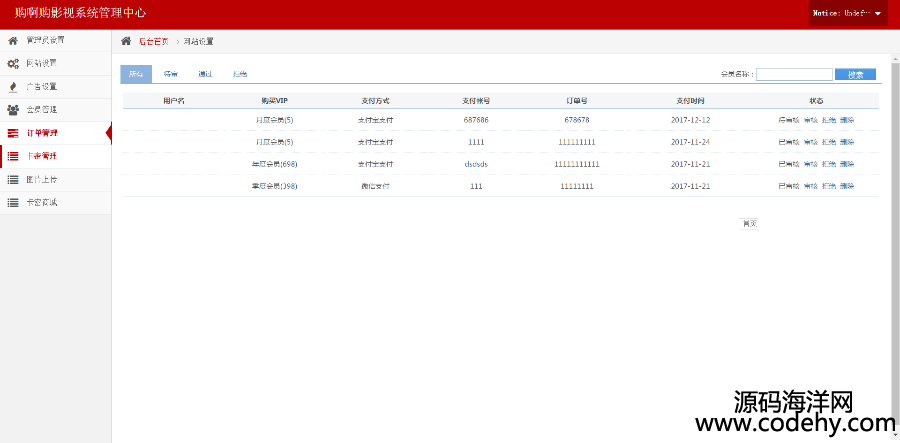Image resolution: width=900 pixels, height=443 pixels.
Task: Open the Notice dropdown in the header
Action: point(848,13)
